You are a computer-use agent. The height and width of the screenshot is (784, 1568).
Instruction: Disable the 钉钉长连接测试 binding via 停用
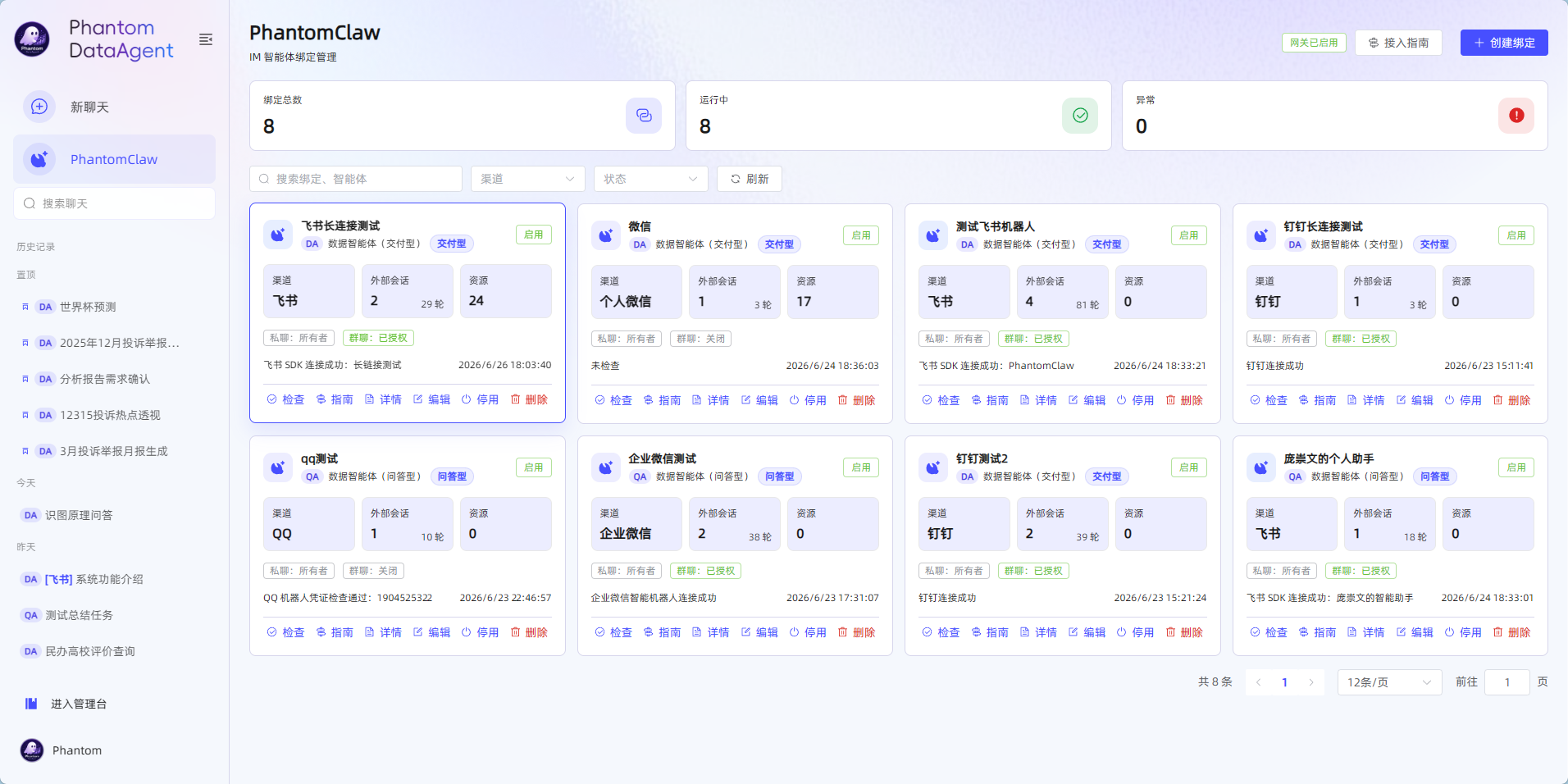pos(1463,400)
